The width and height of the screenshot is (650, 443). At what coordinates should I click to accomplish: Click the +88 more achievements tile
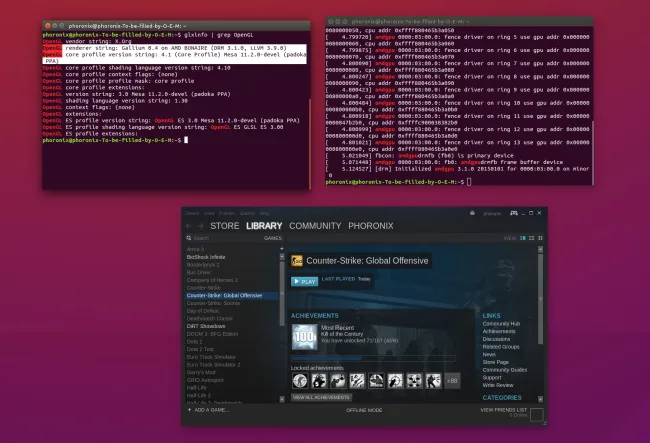coord(451,380)
